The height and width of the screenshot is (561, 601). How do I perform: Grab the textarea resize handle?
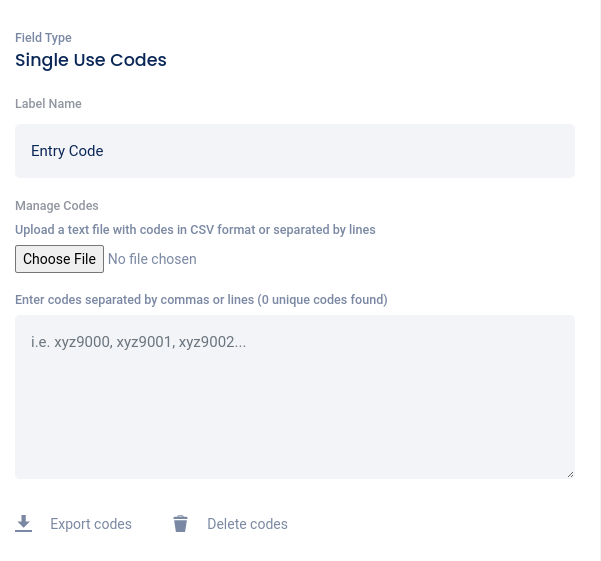569,473
